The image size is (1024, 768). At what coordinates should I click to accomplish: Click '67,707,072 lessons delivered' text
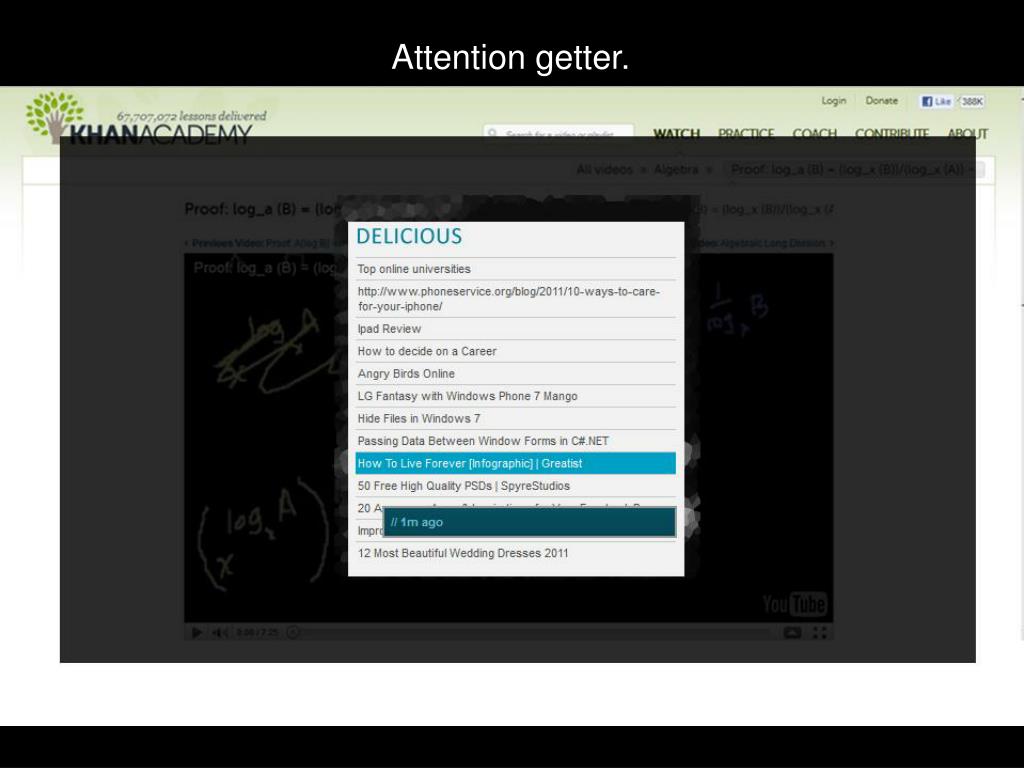[191, 116]
